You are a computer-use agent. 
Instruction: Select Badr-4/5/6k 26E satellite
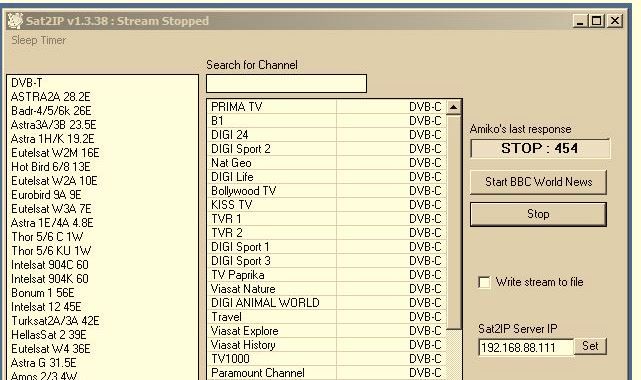(103, 111)
